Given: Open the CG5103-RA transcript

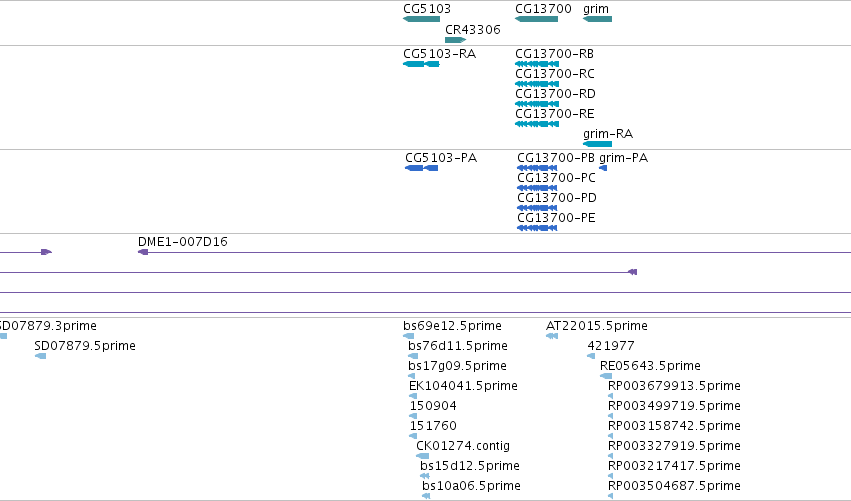Looking at the screenshot, I should [x=421, y=64].
